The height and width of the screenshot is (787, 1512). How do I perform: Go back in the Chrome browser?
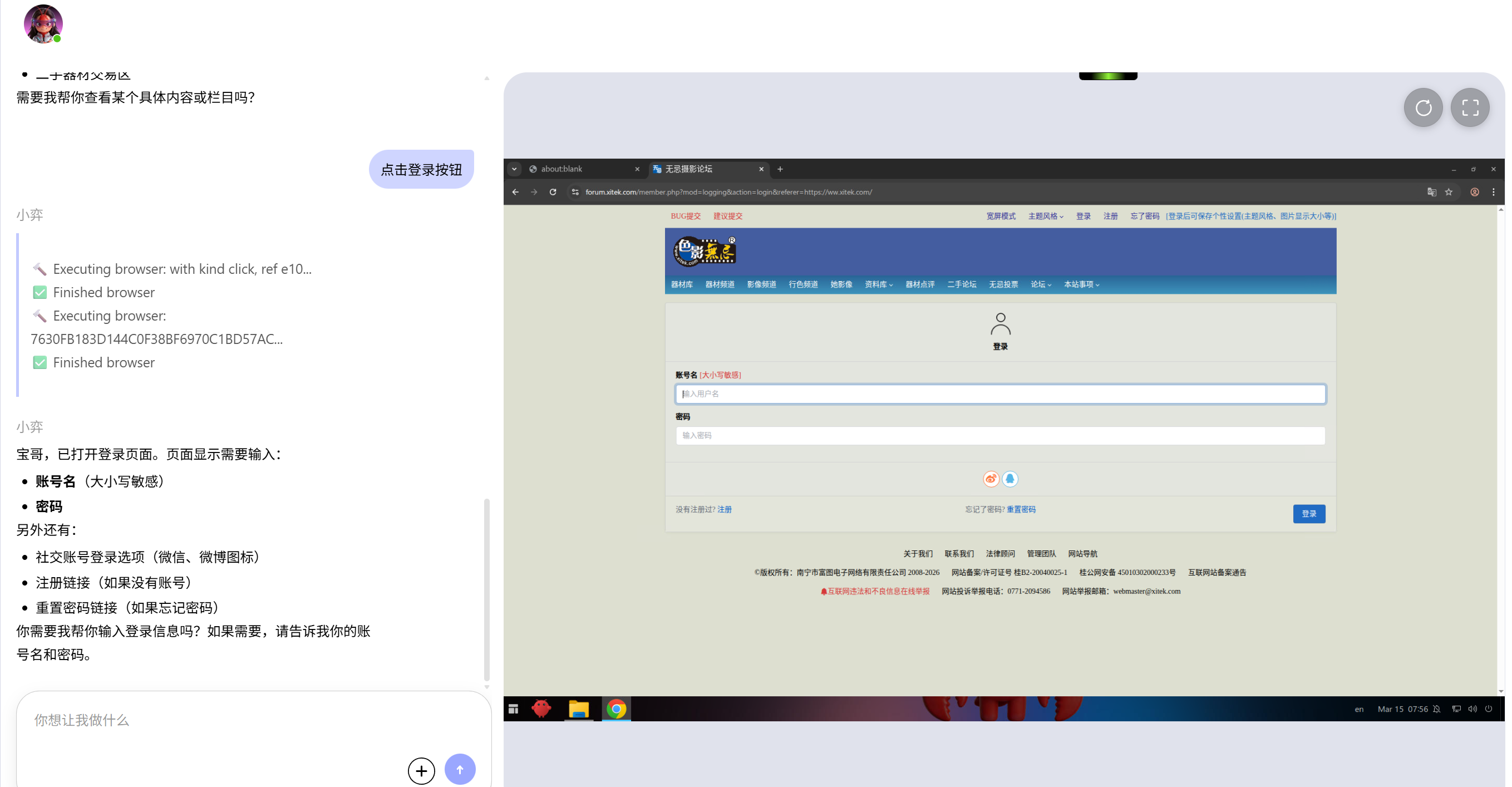[515, 192]
